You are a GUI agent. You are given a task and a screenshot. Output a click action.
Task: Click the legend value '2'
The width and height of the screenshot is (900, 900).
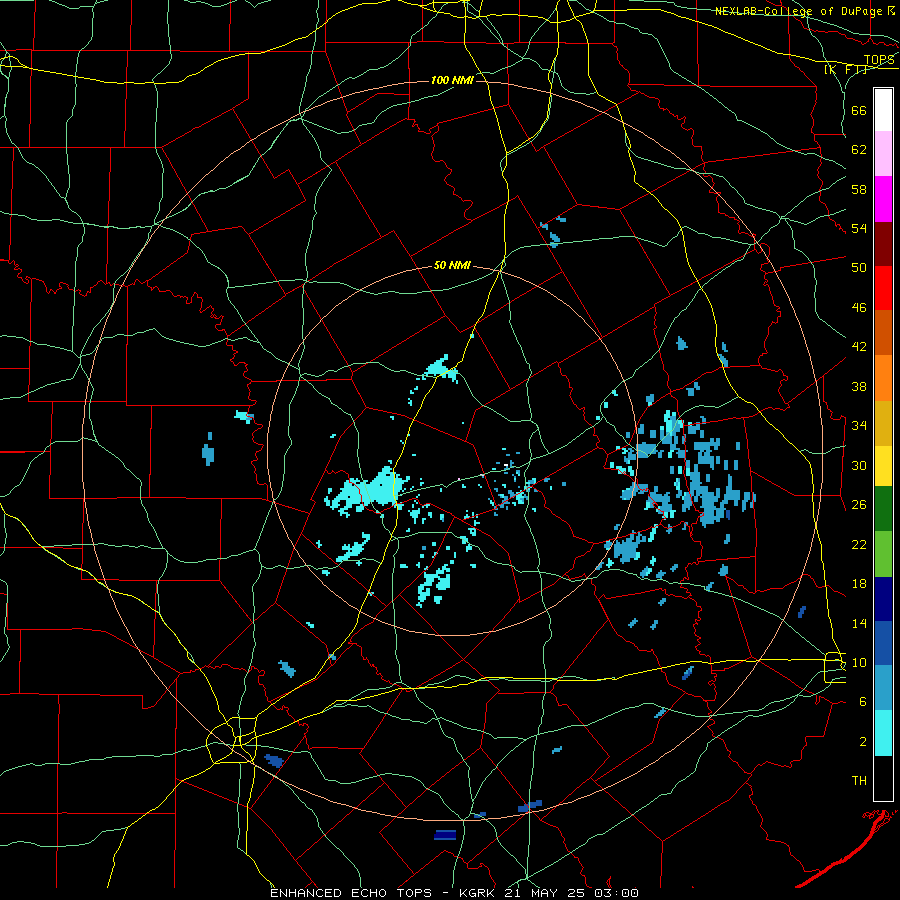click(862, 742)
